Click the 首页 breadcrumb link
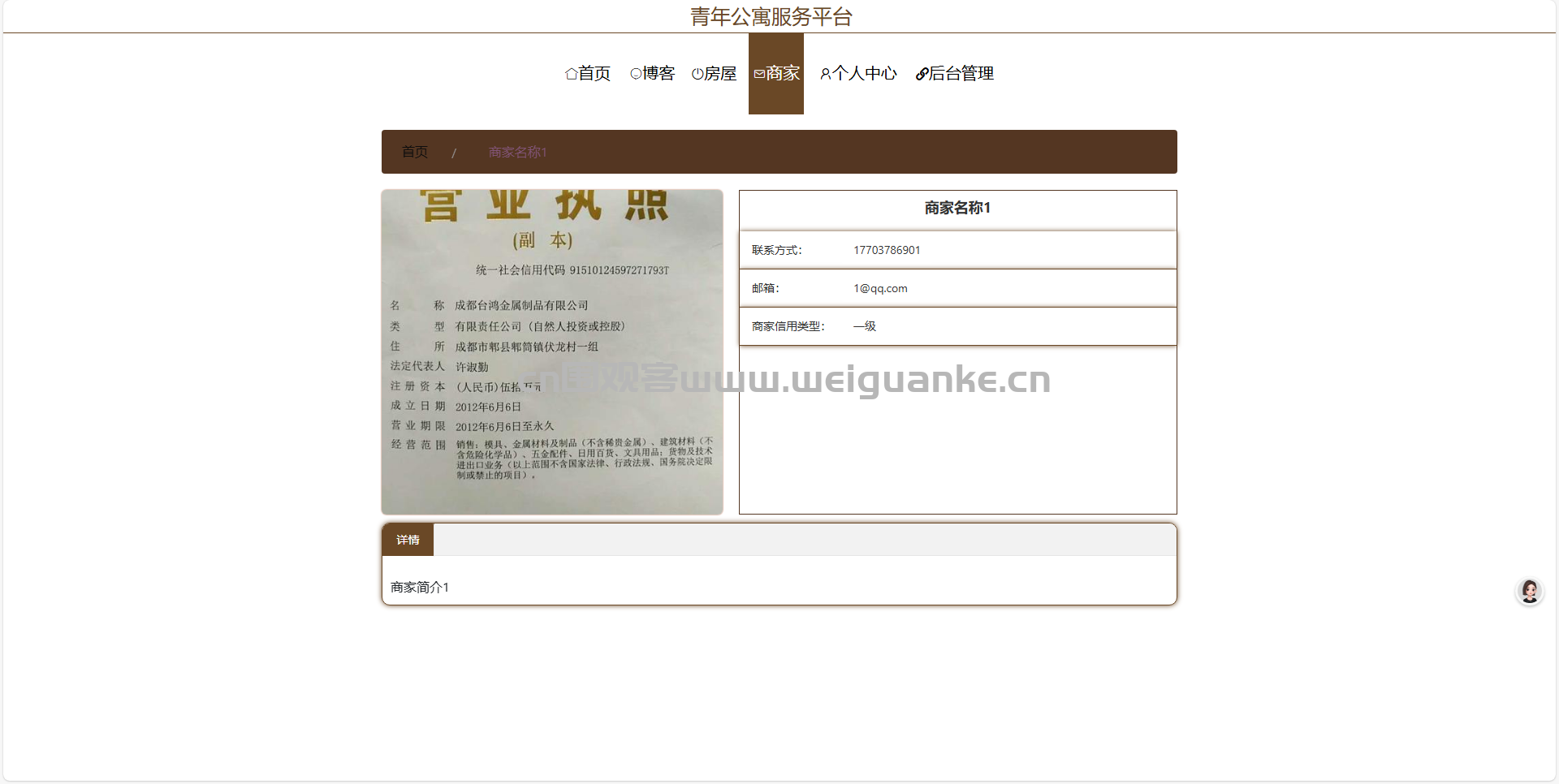The height and width of the screenshot is (784, 1559). point(415,152)
